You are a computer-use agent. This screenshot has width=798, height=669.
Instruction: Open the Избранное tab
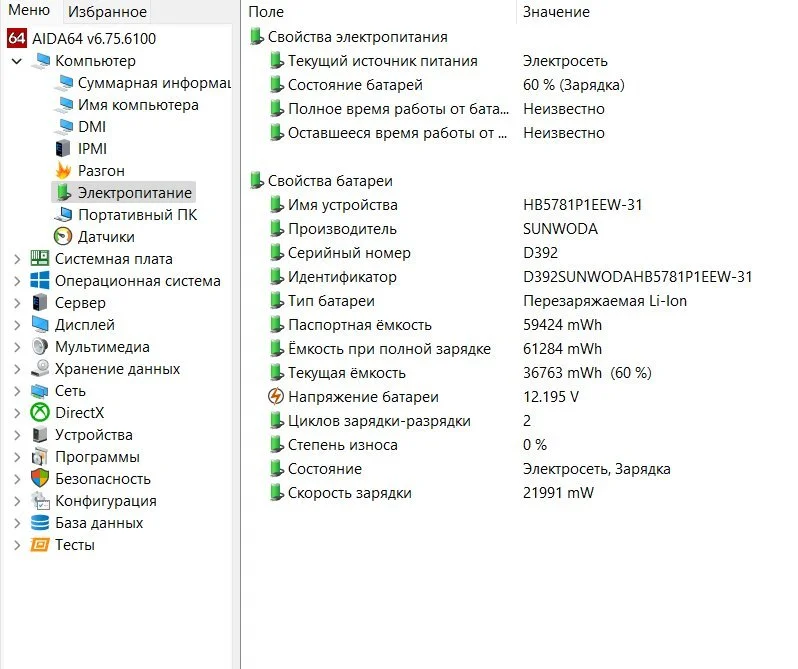[106, 12]
